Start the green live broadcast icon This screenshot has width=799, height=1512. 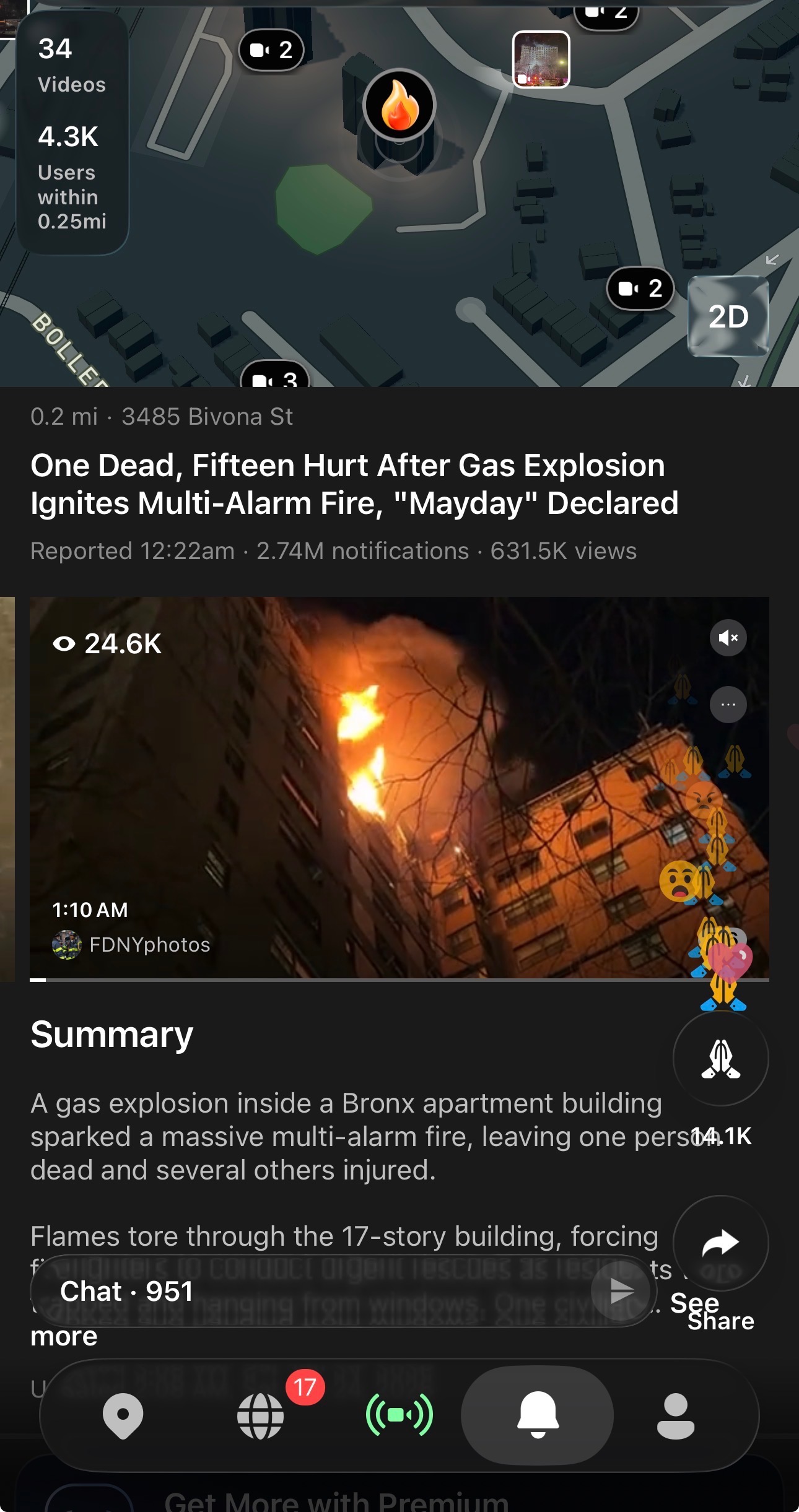399,1415
